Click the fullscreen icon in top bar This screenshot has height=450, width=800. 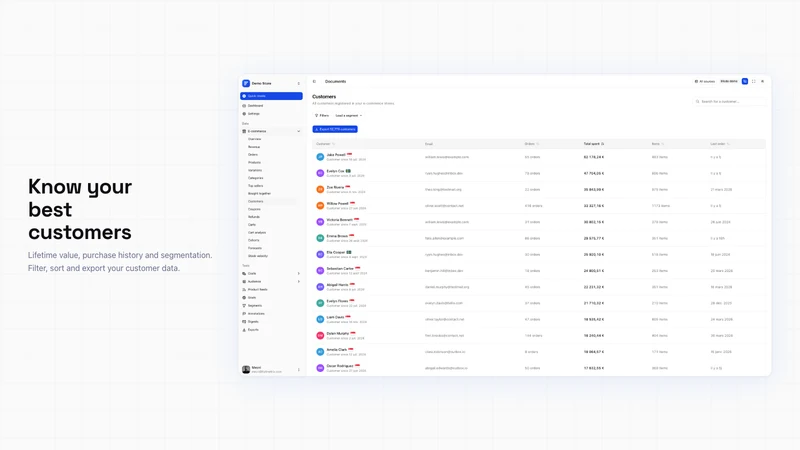tap(754, 82)
